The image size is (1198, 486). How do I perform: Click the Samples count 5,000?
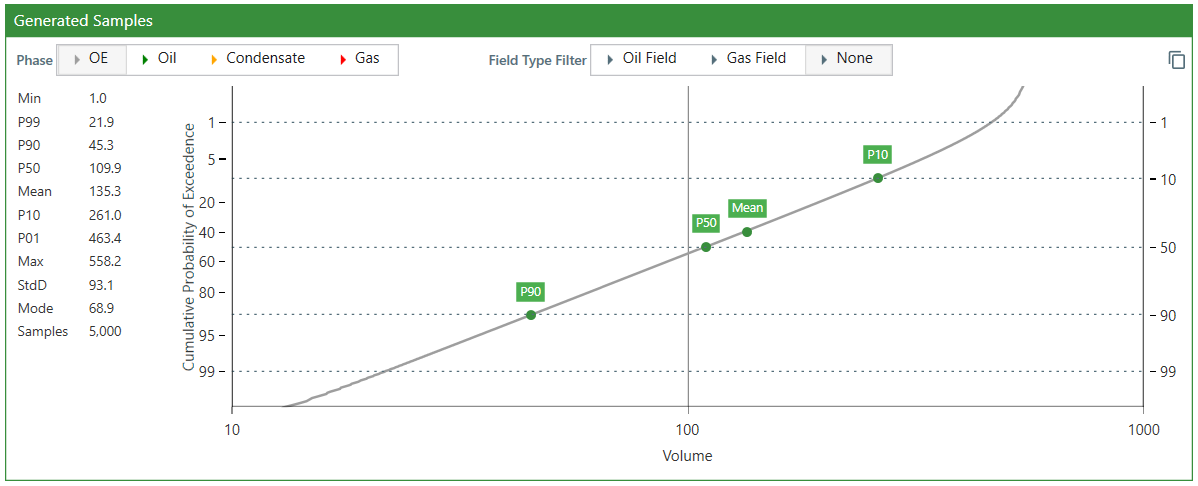coord(105,332)
